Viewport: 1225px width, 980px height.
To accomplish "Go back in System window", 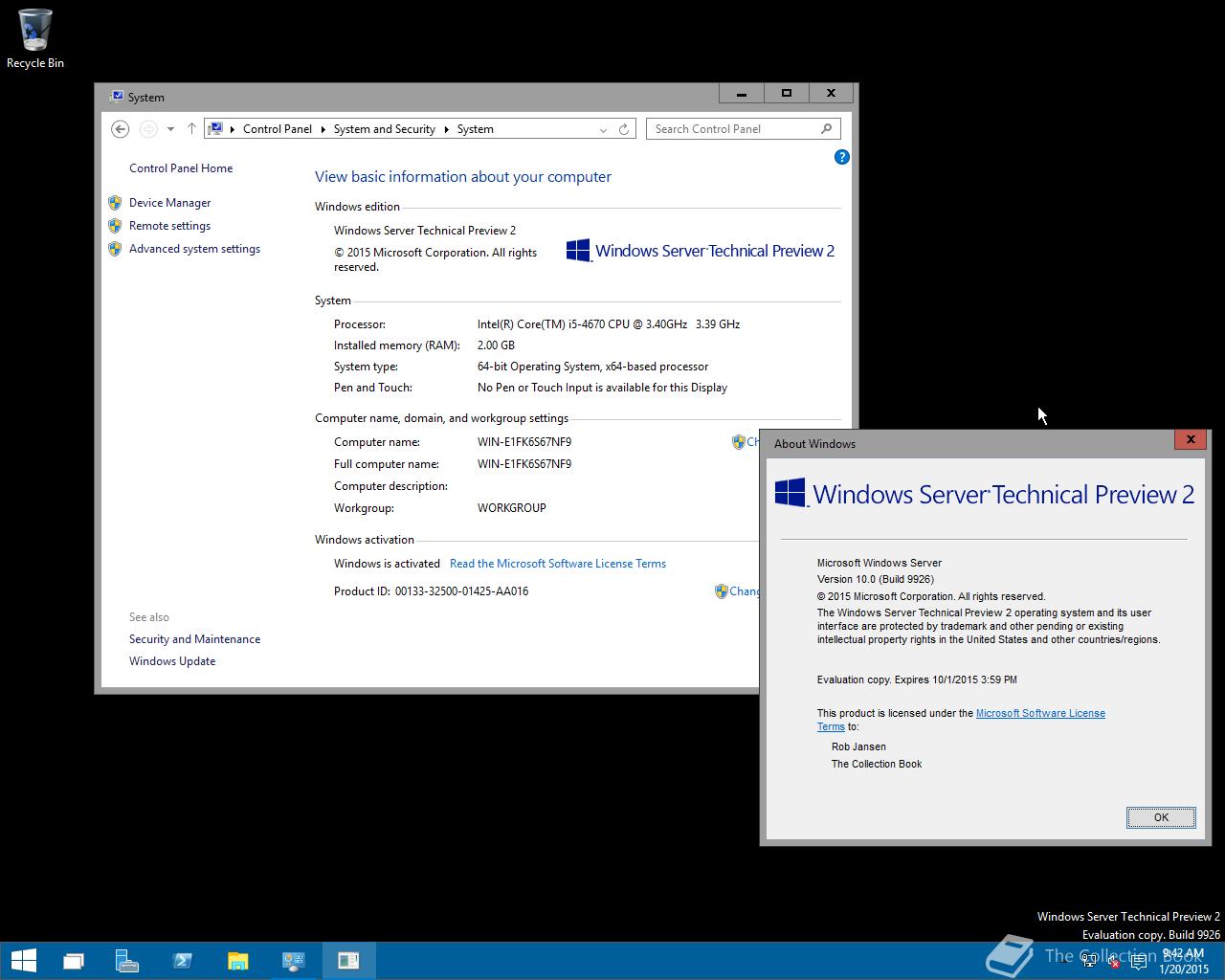I will point(120,129).
